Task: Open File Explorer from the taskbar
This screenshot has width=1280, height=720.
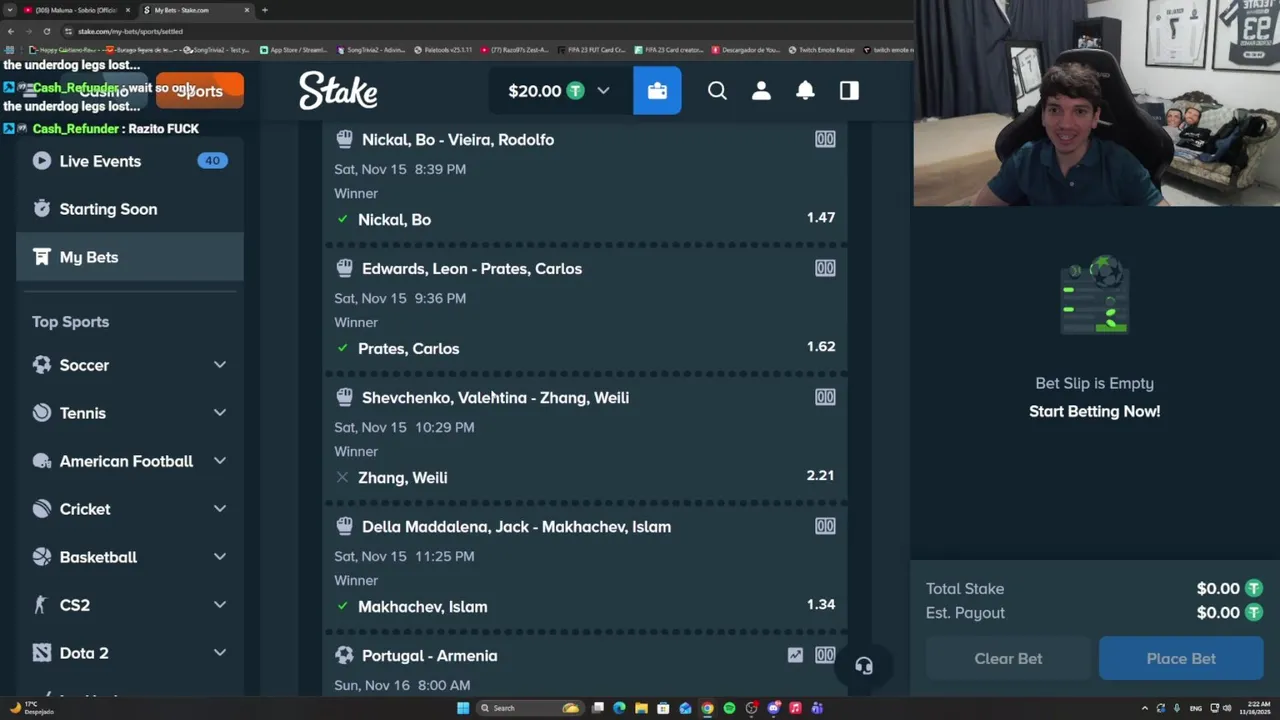Action: coord(641,708)
